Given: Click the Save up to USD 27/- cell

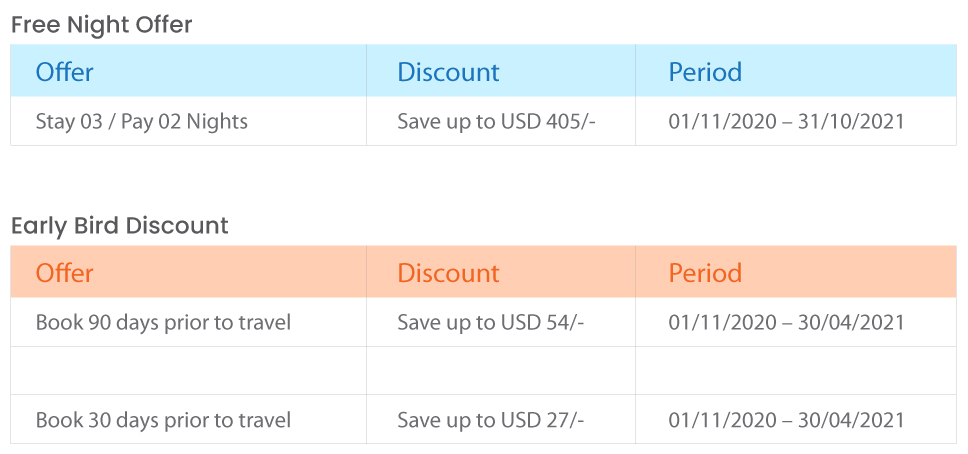Looking at the screenshot, I should (x=501, y=419).
